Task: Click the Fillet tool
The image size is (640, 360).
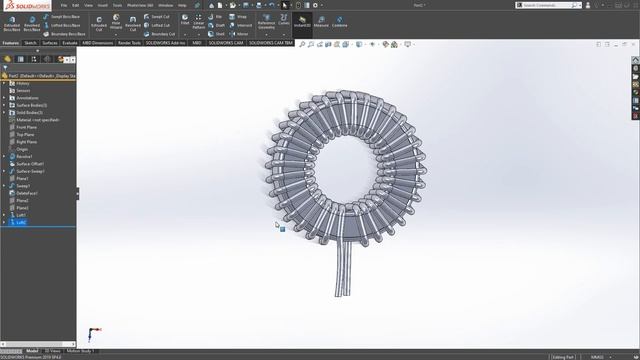Action: click(x=185, y=20)
